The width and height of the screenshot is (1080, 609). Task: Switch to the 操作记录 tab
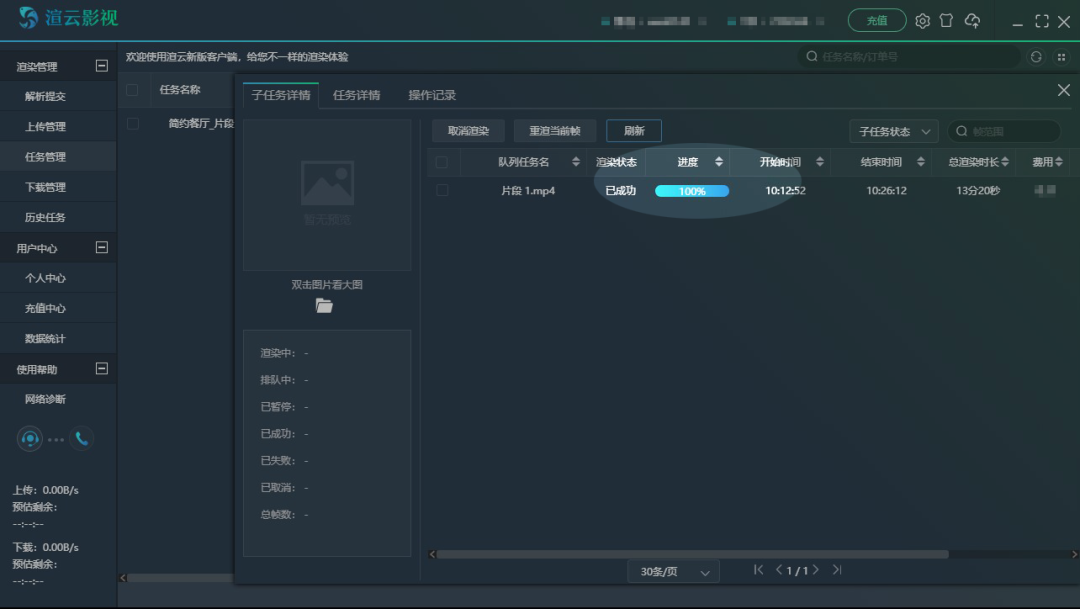click(x=432, y=96)
